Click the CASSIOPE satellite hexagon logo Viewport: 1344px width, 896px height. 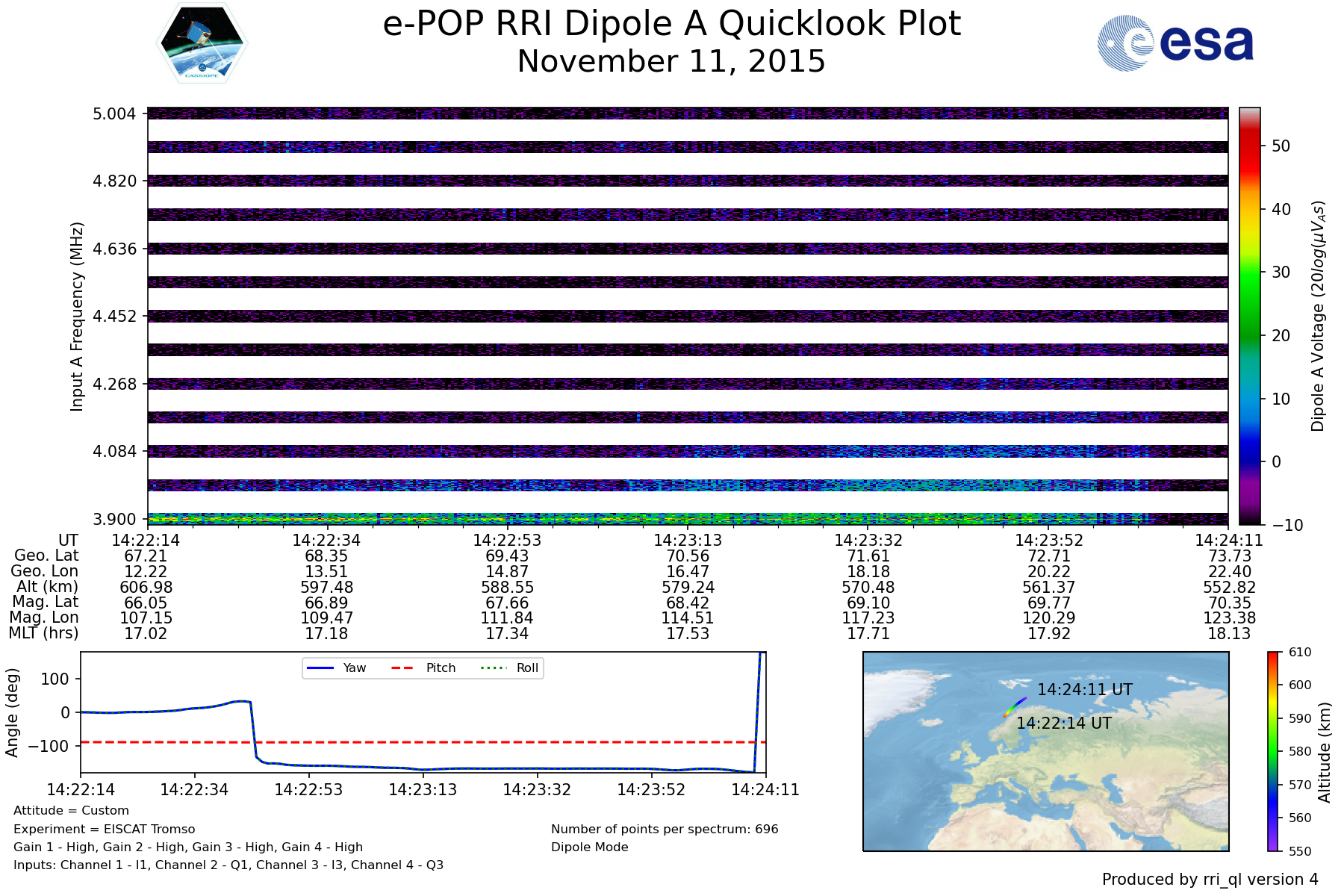pos(202,43)
